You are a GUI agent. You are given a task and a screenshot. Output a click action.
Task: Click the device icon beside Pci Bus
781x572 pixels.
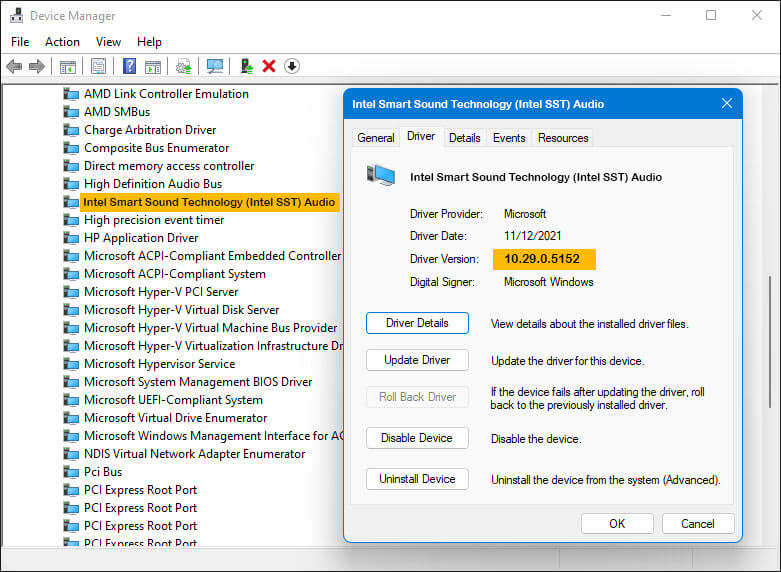pyautogui.click(x=71, y=472)
